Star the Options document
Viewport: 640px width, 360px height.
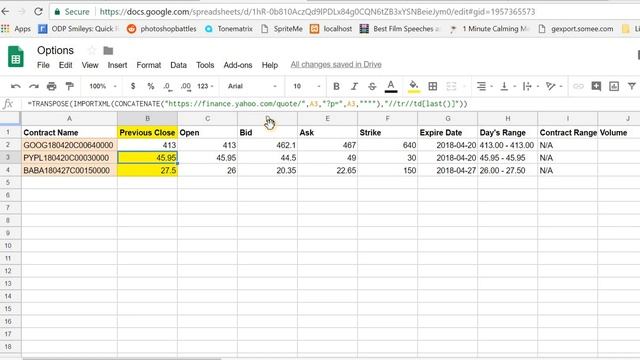[x=92, y=51]
